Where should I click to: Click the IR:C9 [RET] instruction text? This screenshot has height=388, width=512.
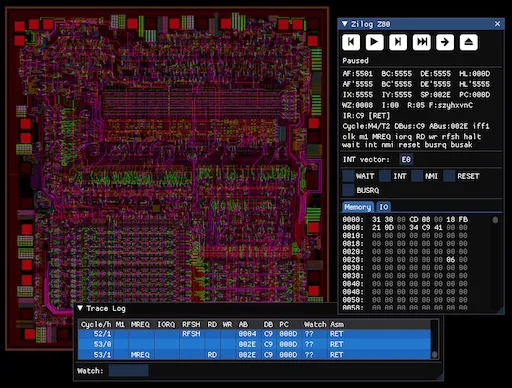pyautogui.click(x=366, y=116)
